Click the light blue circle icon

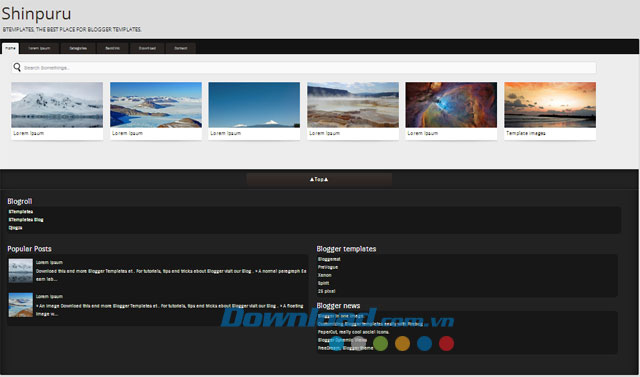[x=336, y=344]
